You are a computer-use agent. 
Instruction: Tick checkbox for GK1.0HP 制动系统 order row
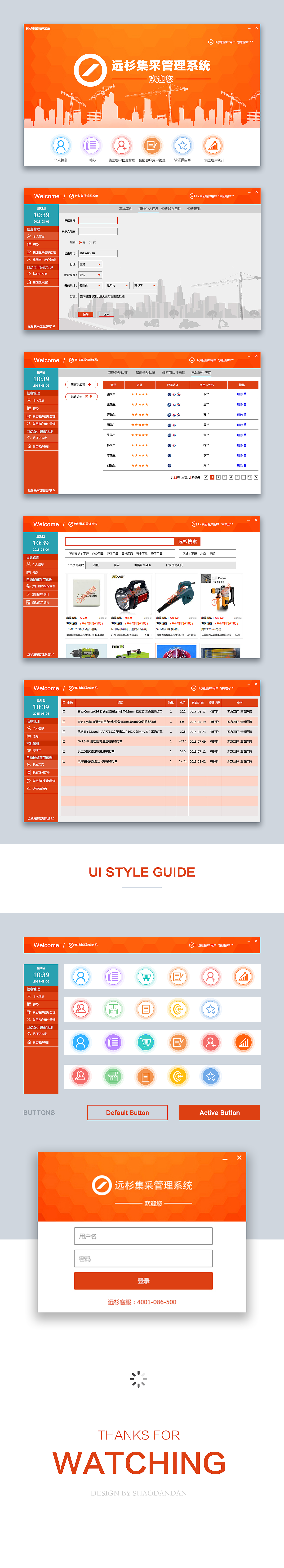click(x=64, y=741)
